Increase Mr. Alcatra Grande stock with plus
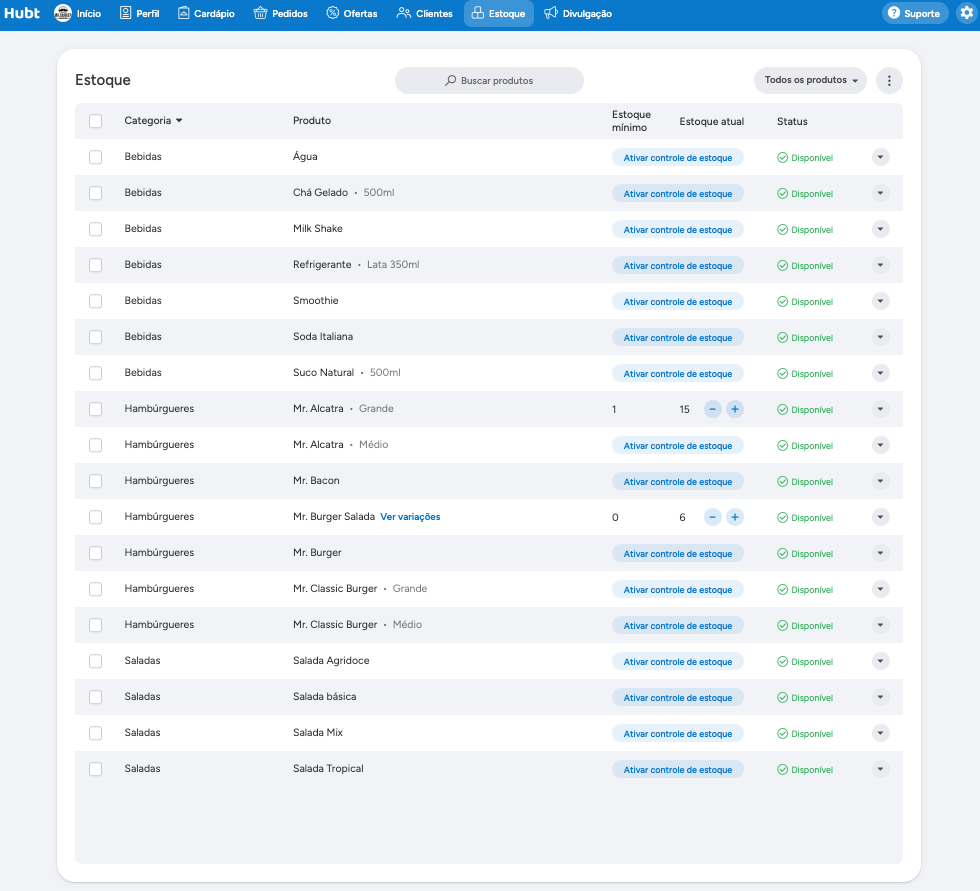The width and height of the screenshot is (980, 891). (735, 409)
